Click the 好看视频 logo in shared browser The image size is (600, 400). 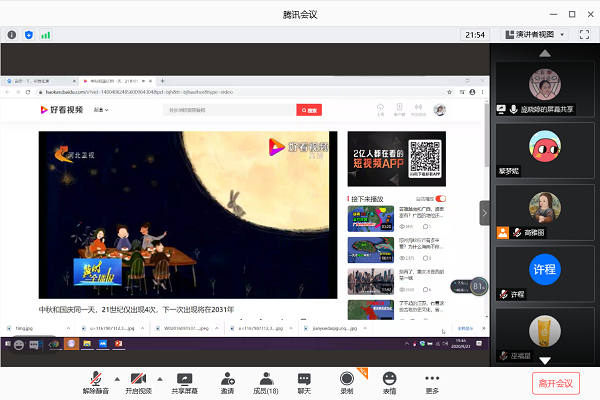point(62,110)
